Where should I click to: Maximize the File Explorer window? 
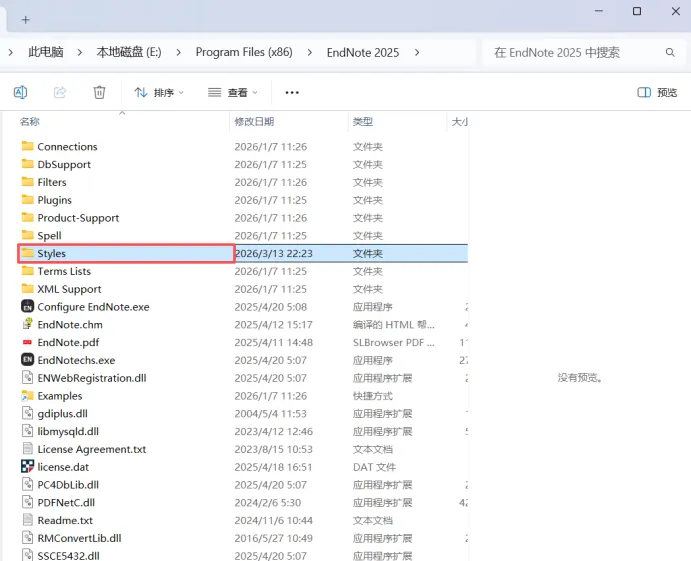point(637,11)
